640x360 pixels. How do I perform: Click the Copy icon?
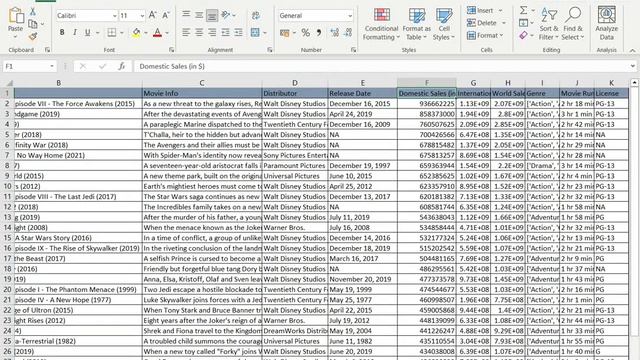(33, 24)
